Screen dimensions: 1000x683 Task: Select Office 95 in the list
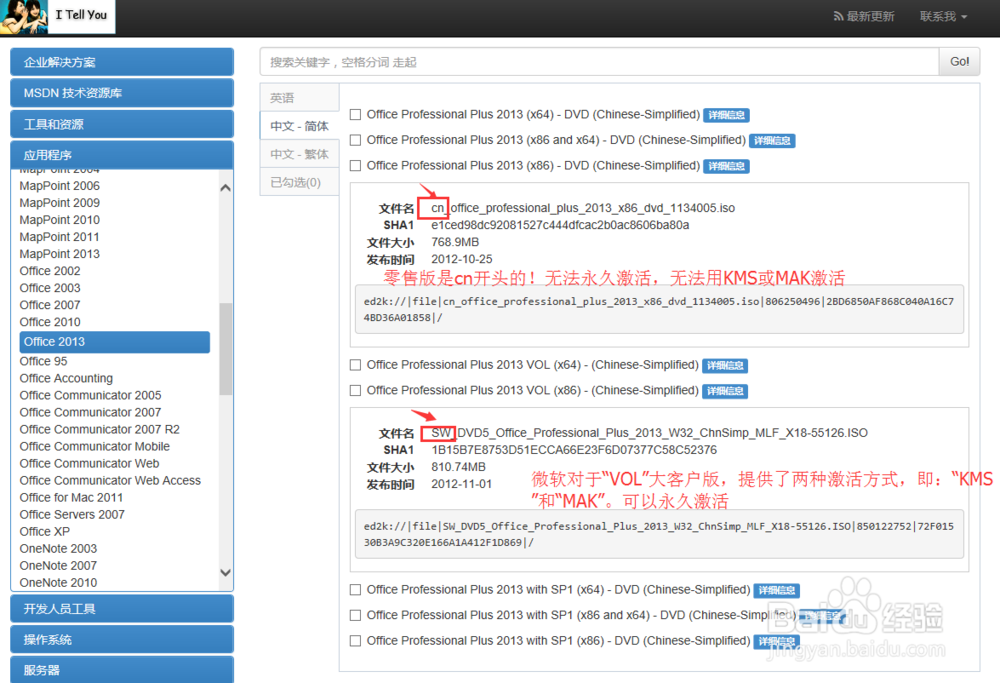coord(43,362)
